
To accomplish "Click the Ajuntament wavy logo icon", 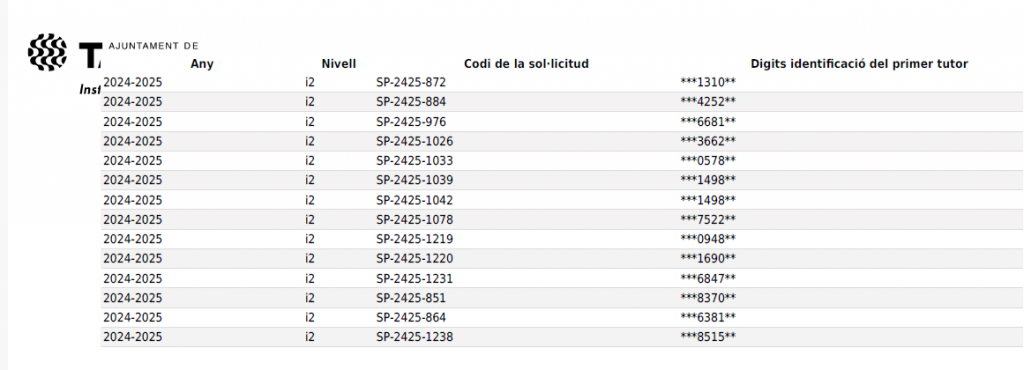I will 47,52.
